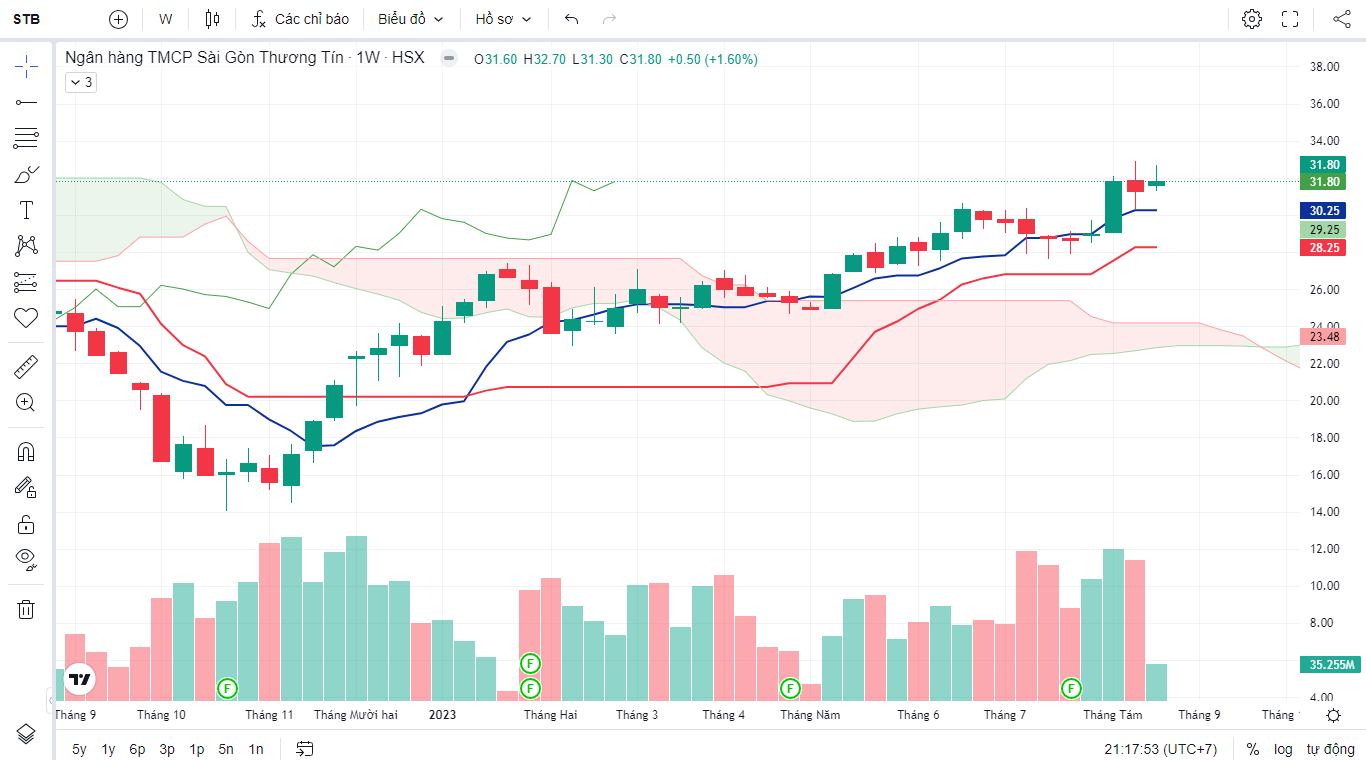Toggle lock all drawing tools

click(x=26, y=524)
